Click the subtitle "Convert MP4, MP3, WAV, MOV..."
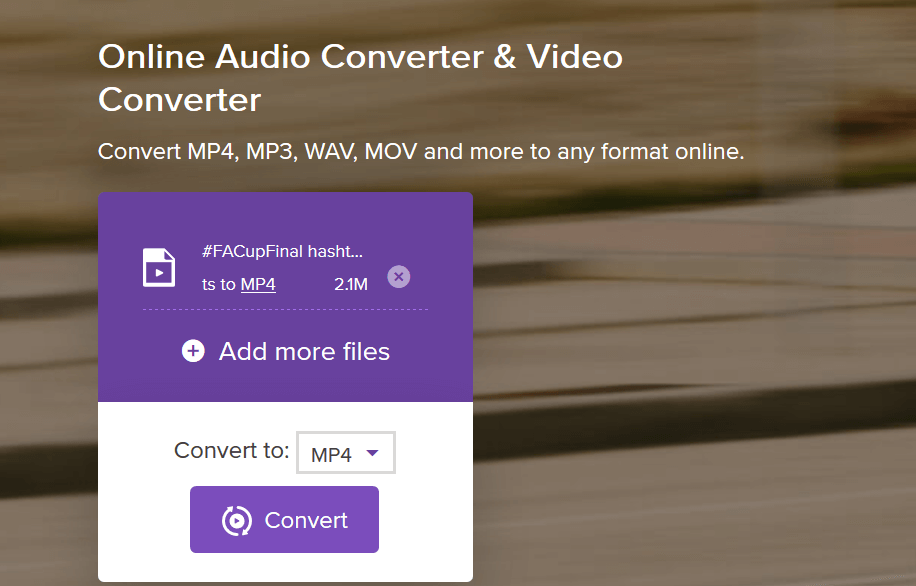The height and width of the screenshot is (586, 916). pyautogui.click(x=421, y=152)
